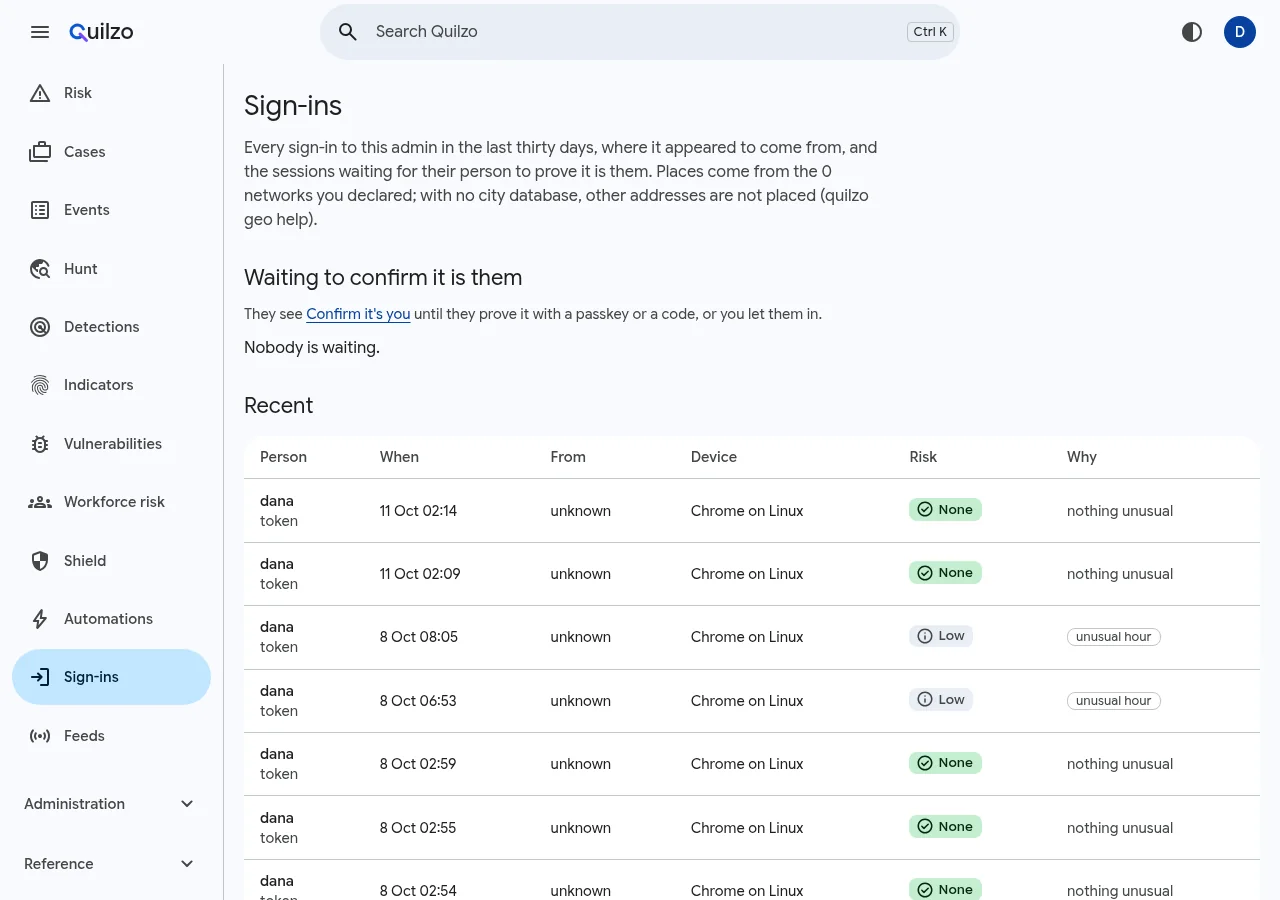
Task: Go to Cases in the sidebar
Action: (85, 152)
